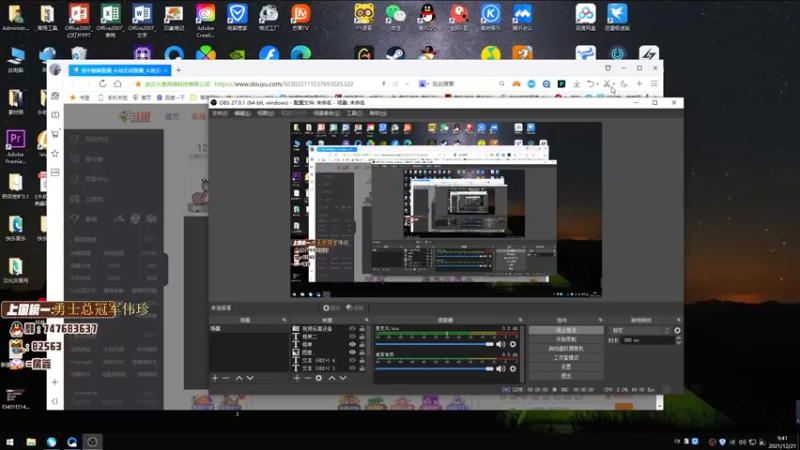Open the source Filters button under preview

click(x=355, y=308)
